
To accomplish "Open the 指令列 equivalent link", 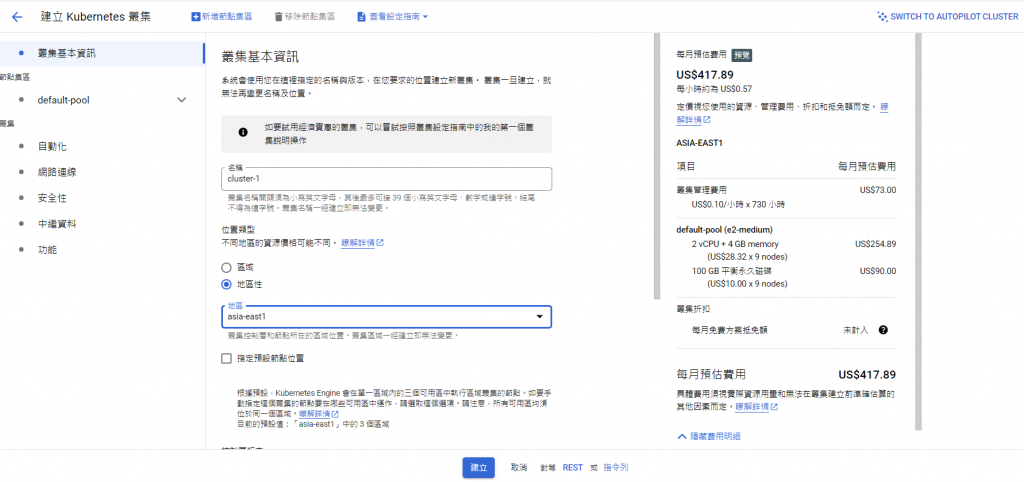I will coord(616,468).
